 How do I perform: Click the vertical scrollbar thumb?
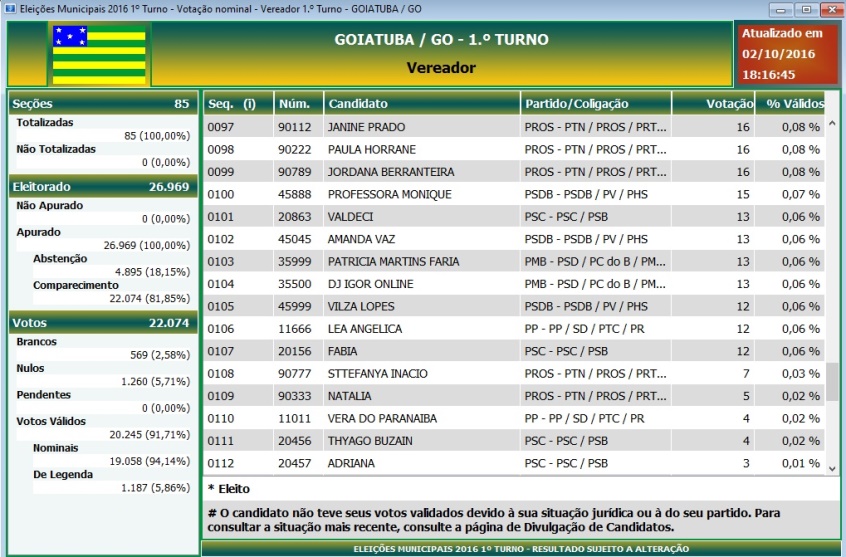[x=832, y=382]
